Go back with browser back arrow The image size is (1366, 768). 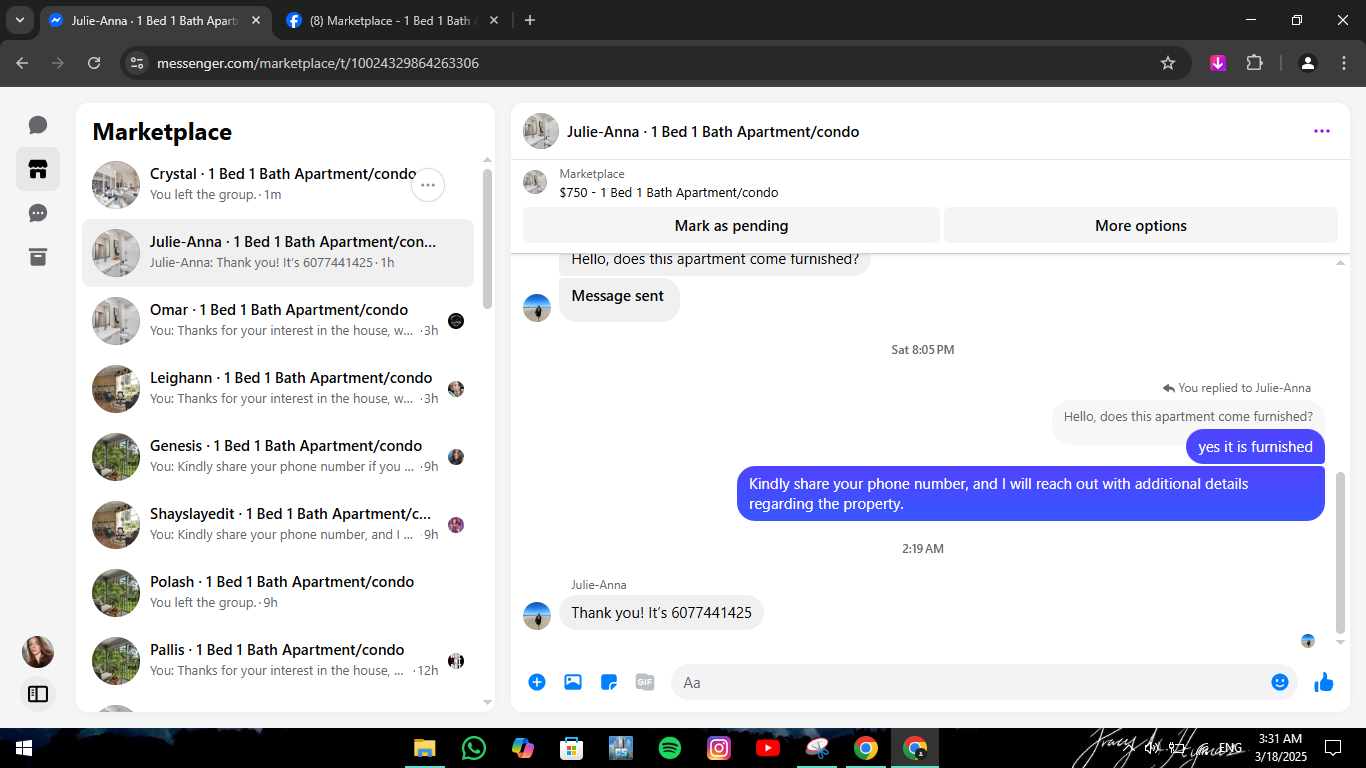(x=22, y=63)
